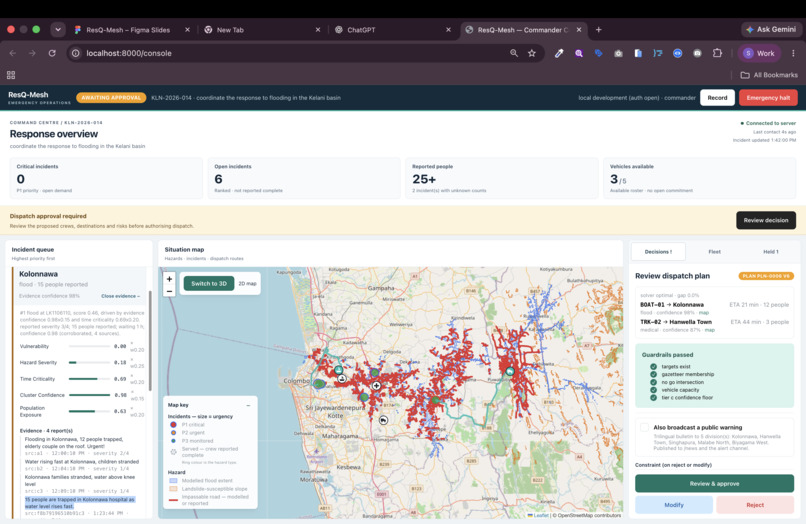Open the blue eye extension icon
806x524 pixels.
click(x=677, y=53)
